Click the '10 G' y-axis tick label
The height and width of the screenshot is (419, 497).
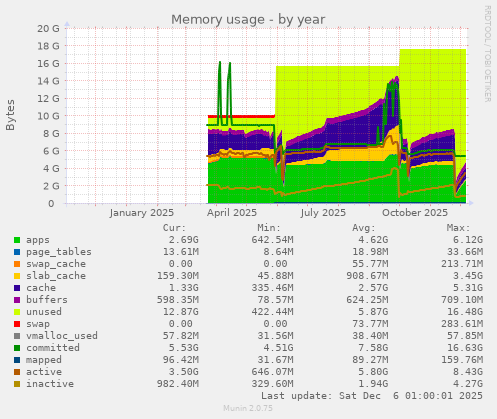(x=48, y=116)
